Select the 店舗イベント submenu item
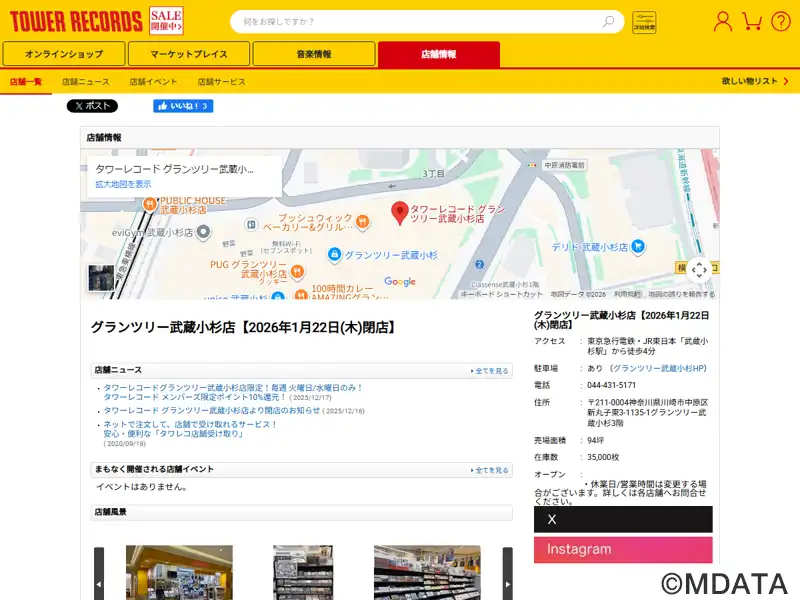Screen dimensions: 800x600 [153, 81]
